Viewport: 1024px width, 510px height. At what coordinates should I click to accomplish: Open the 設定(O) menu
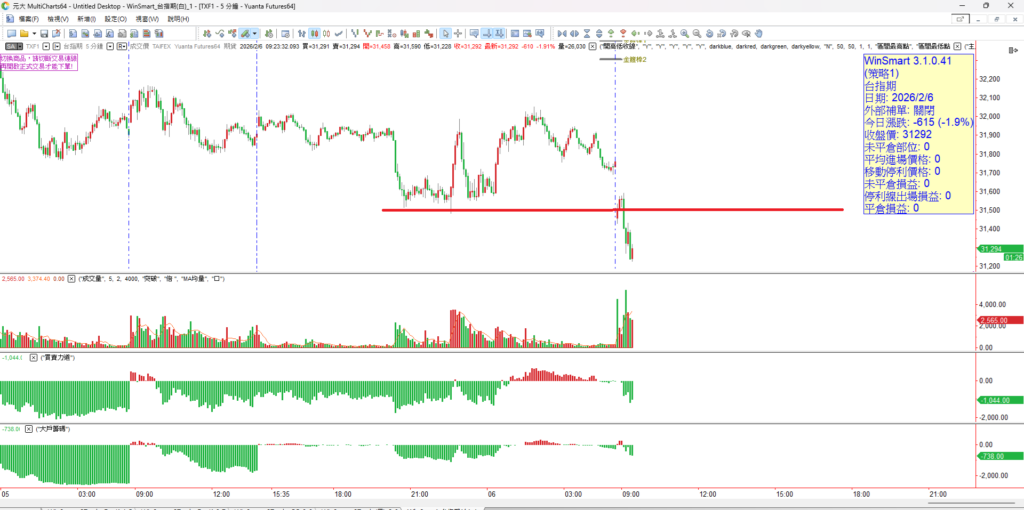116,19
